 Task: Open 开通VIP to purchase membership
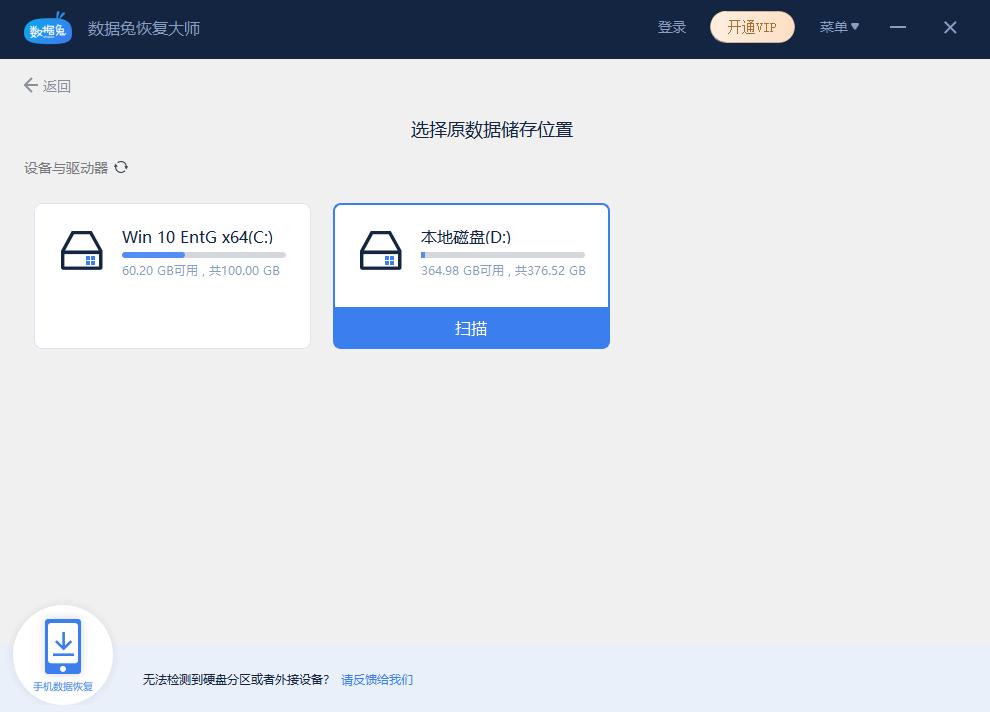(752, 27)
